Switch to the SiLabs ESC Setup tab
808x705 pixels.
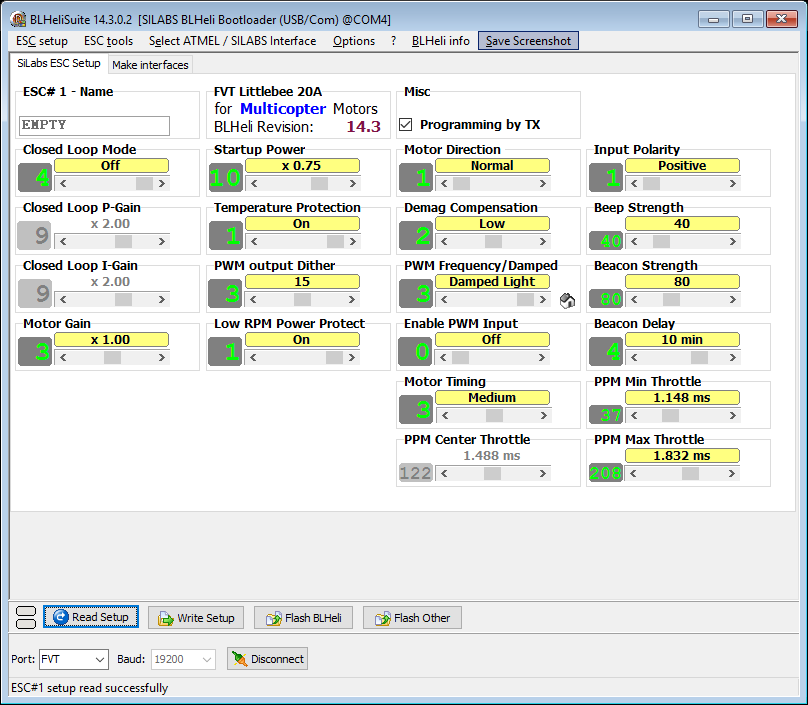(x=59, y=63)
